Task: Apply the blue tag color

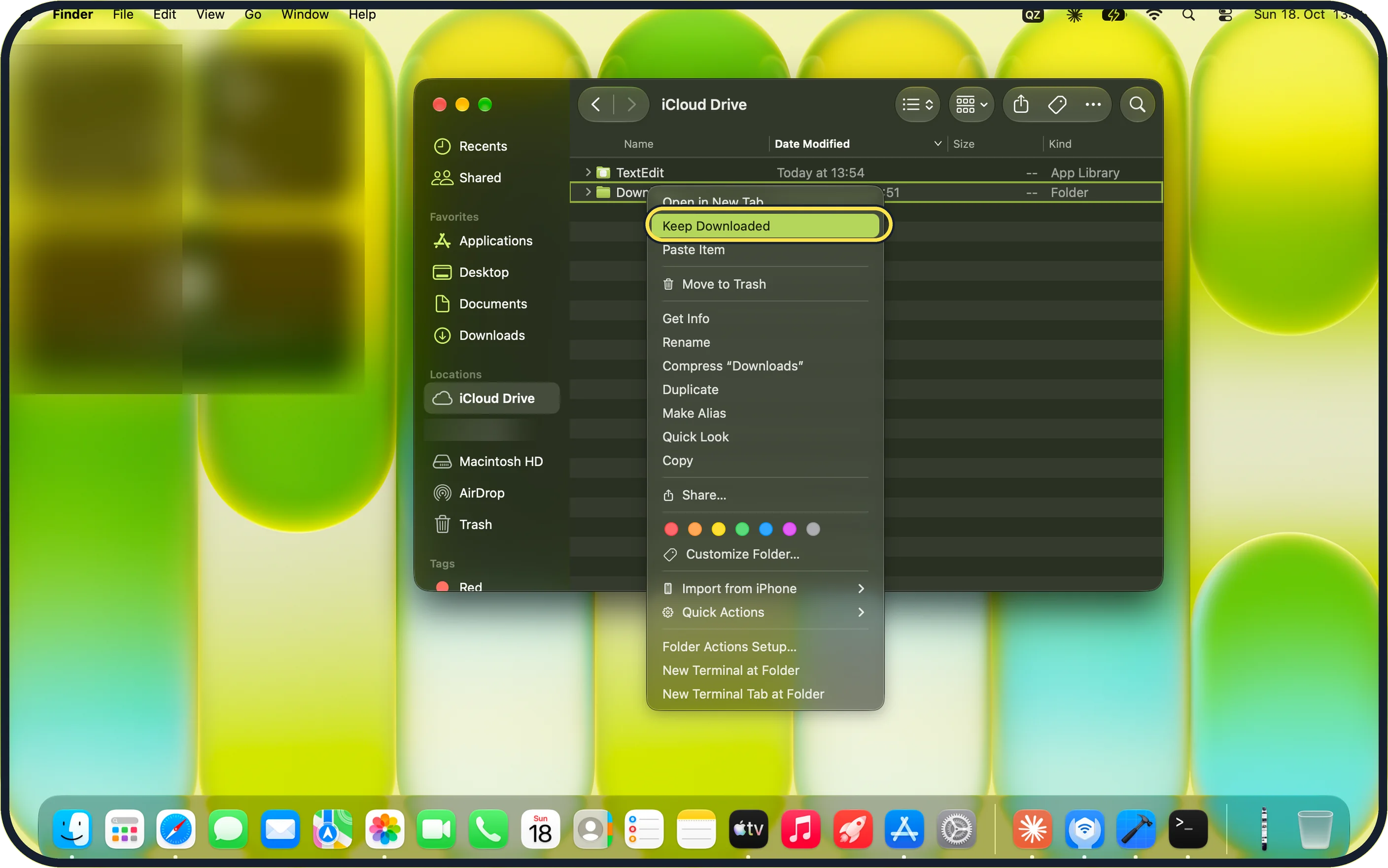Action: (x=765, y=529)
